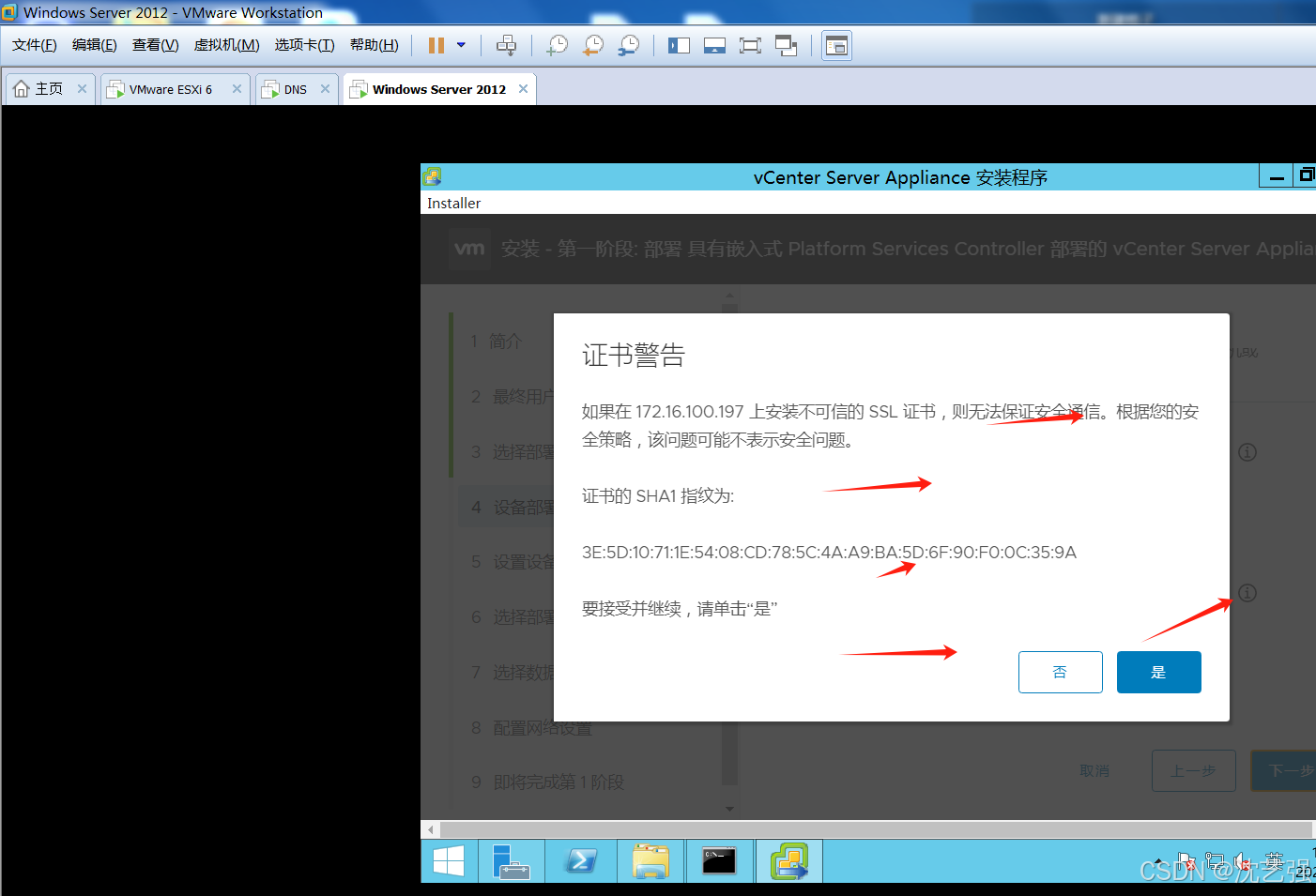This screenshot has height=896, width=1316.
Task: Click the 上一步 button
Action: [x=1193, y=770]
